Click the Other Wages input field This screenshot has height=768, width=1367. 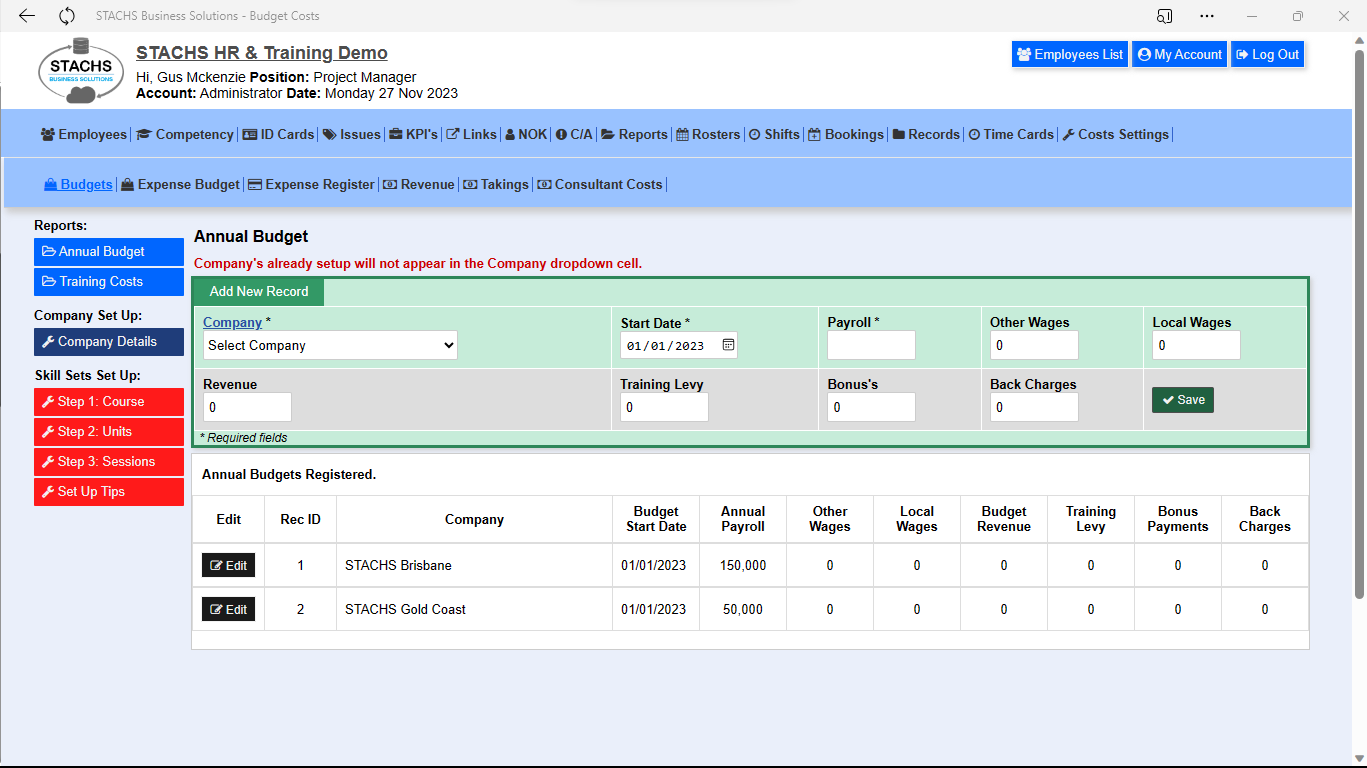pyautogui.click(x=1034, y=345)
